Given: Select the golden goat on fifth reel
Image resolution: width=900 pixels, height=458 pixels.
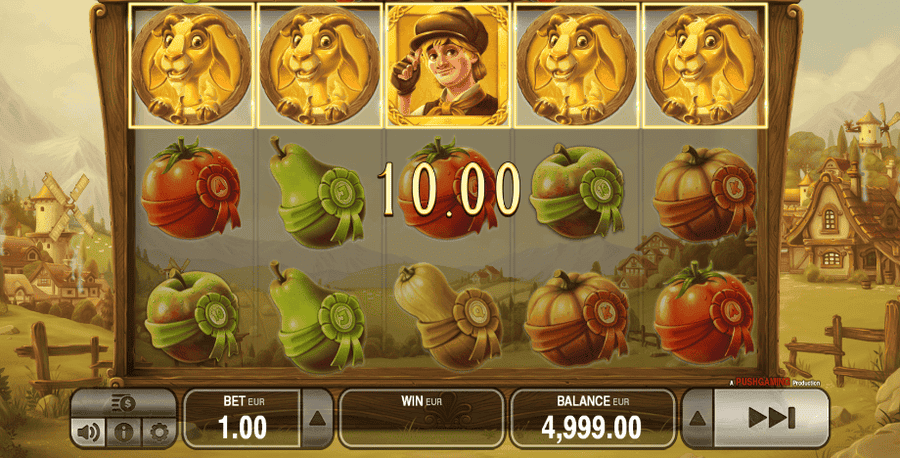Looking at the screenshot, I should (x=705, y=65).
